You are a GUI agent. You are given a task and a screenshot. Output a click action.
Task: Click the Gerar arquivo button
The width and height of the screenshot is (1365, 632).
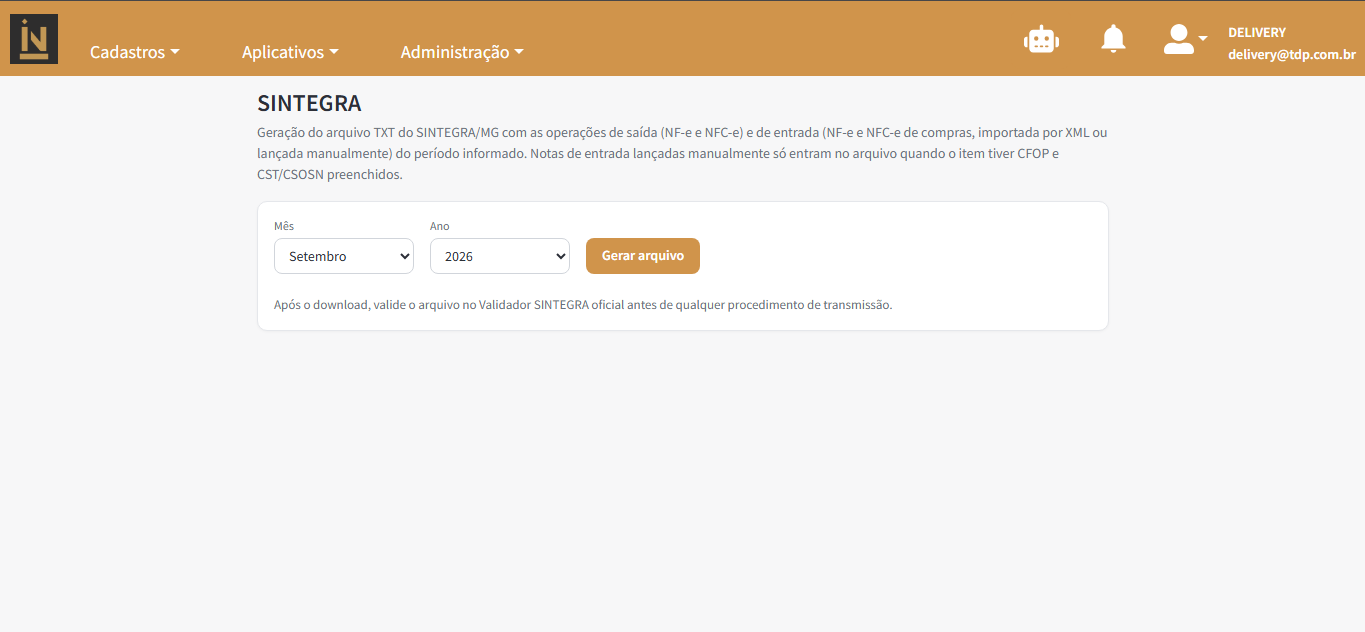coord(643,256)
